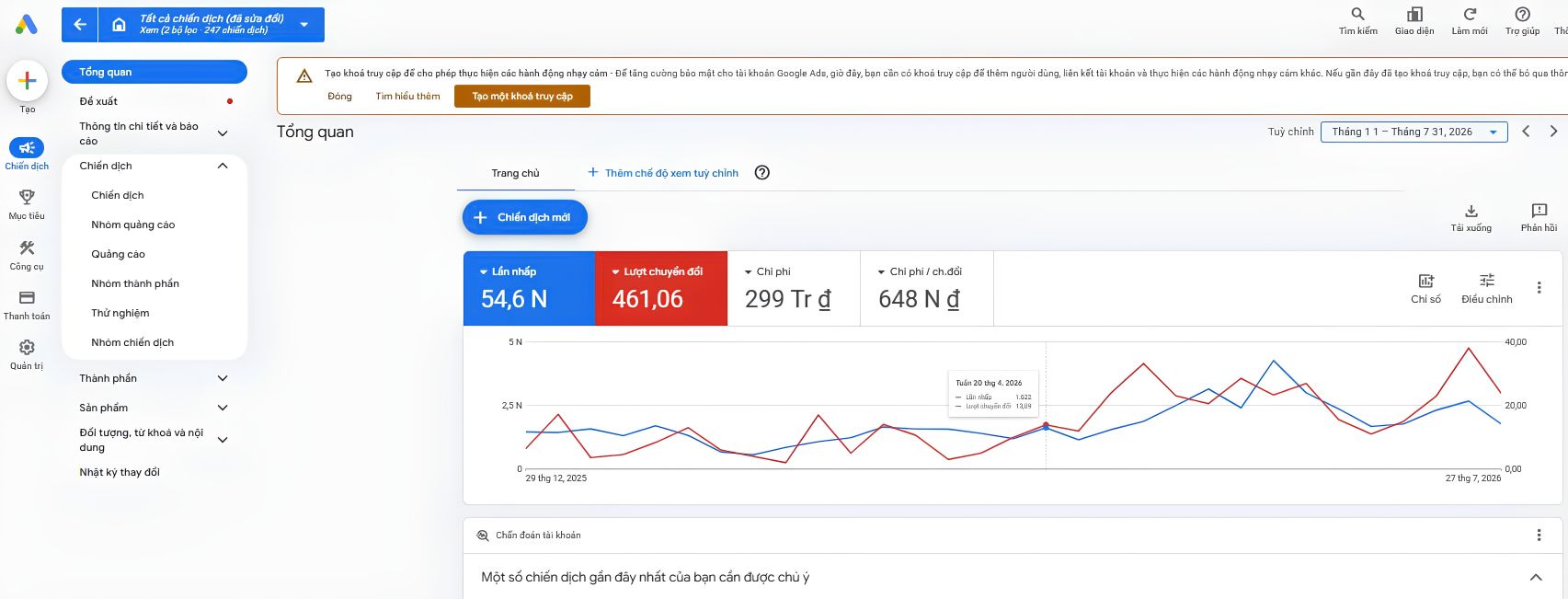Open the campaign selector dropdown arrow

point(304,25)
